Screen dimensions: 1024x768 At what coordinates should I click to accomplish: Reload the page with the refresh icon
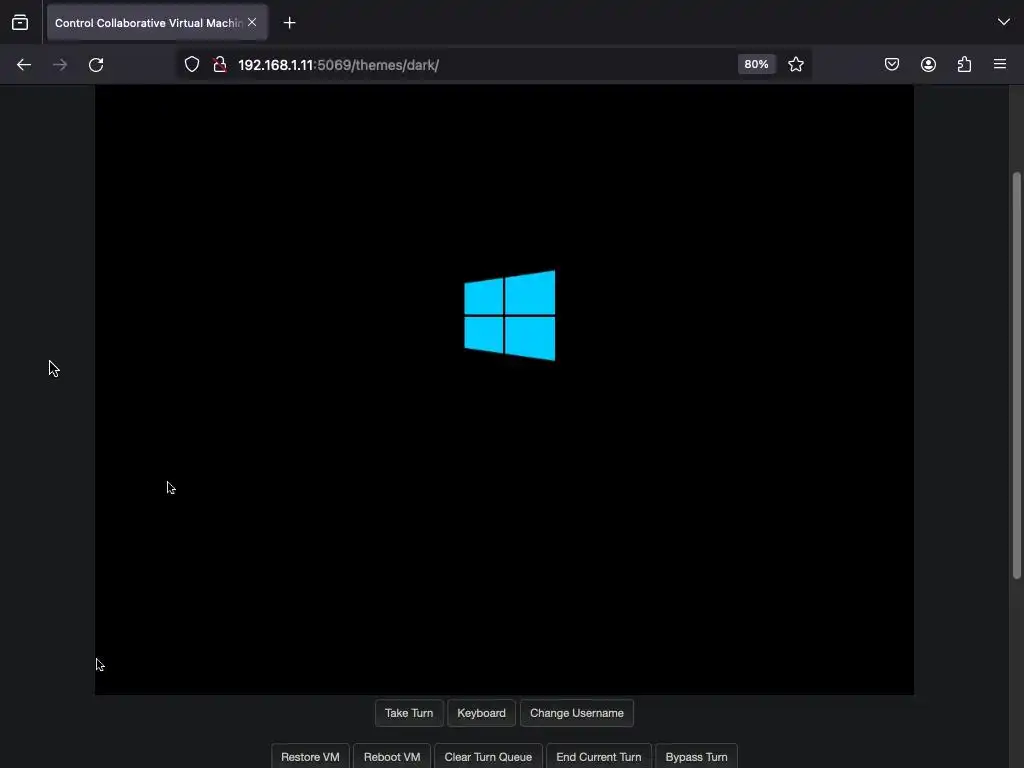pyautogui.click(x=96, y=65)
